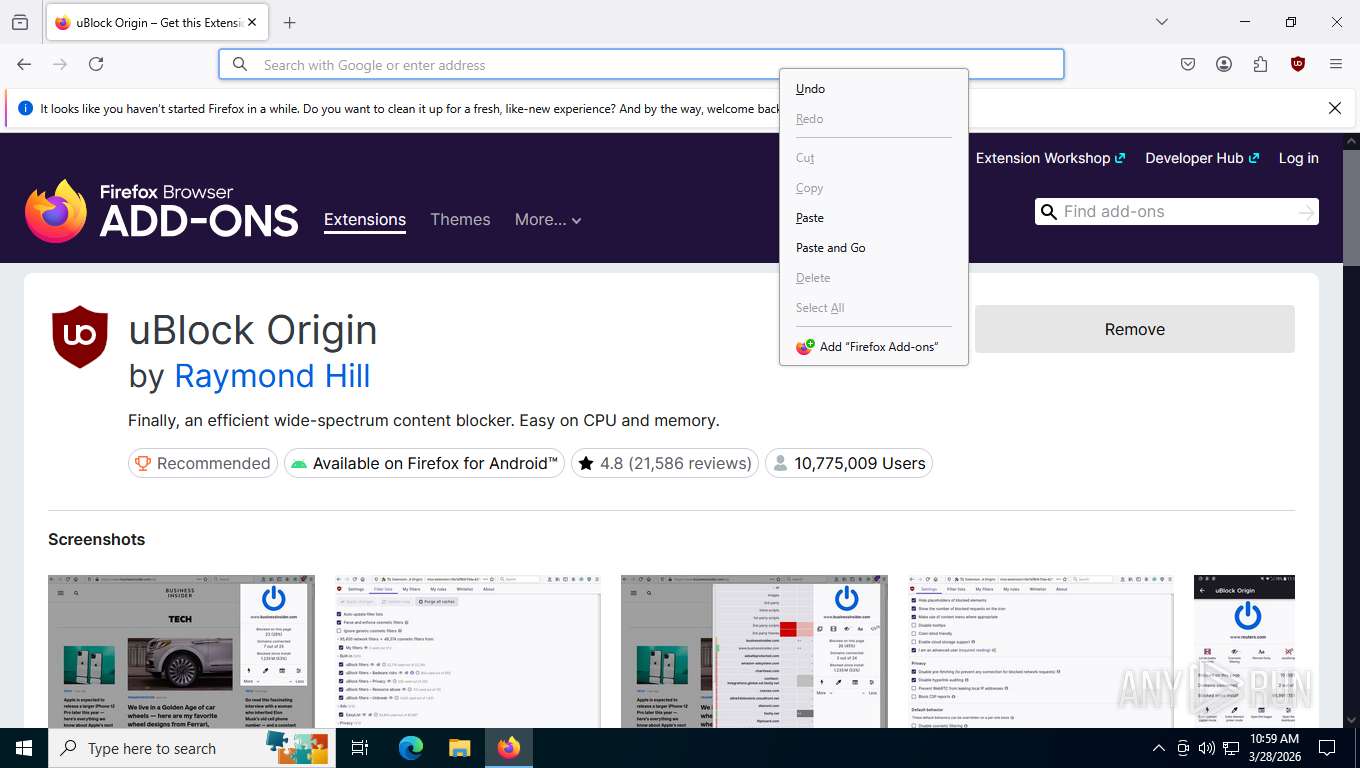The height and width of the screenshot is (768, 1360).
Task: Go back to the previous page
Action: [x=24, y=64]
